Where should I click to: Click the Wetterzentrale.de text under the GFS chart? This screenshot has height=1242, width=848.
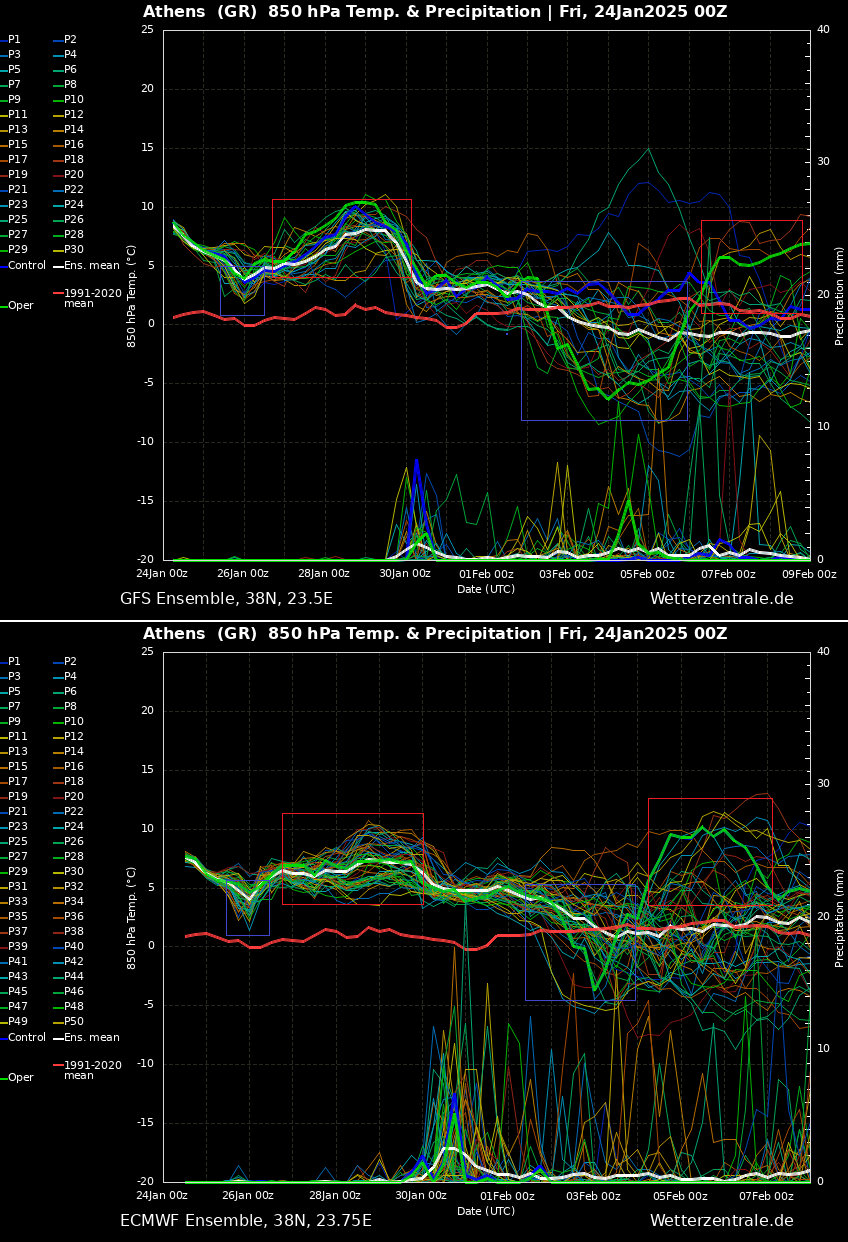[x=721, y=599]
